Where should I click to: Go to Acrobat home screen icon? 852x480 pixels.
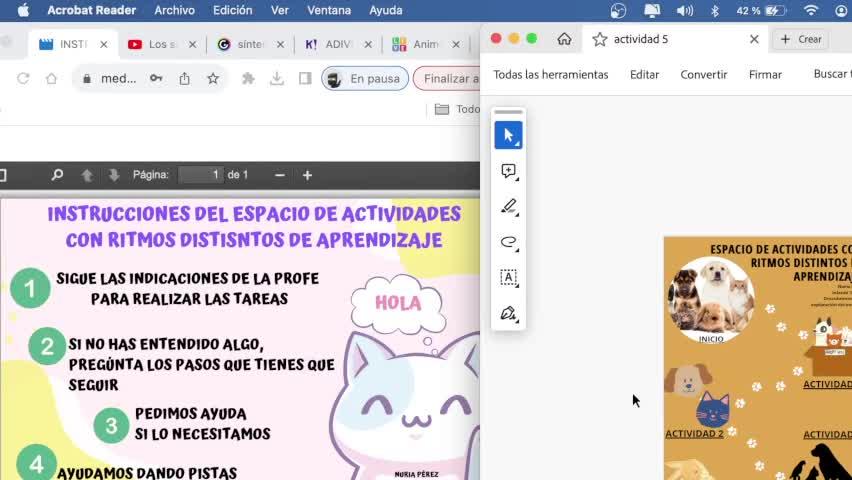point(564,39)
